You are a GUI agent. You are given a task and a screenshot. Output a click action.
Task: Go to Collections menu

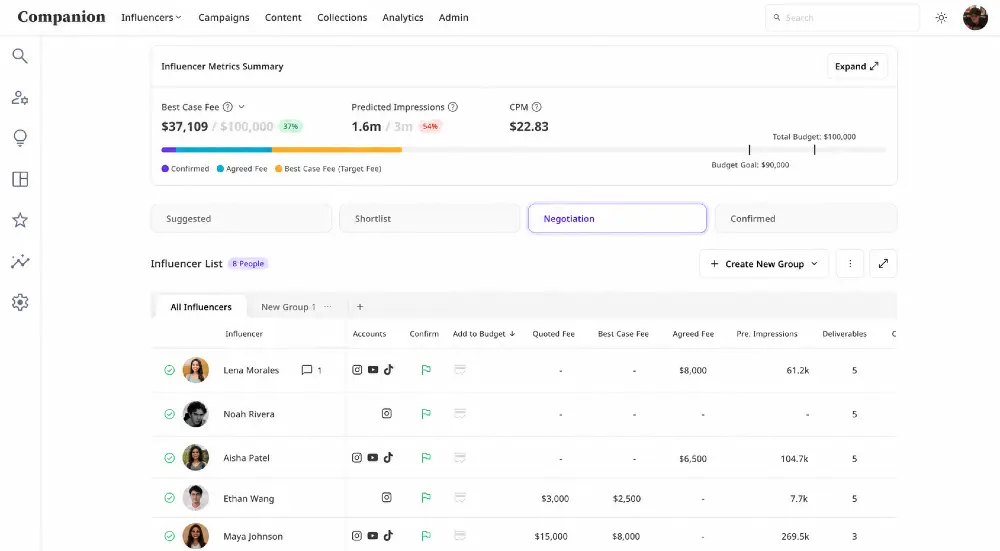point(342,18)
